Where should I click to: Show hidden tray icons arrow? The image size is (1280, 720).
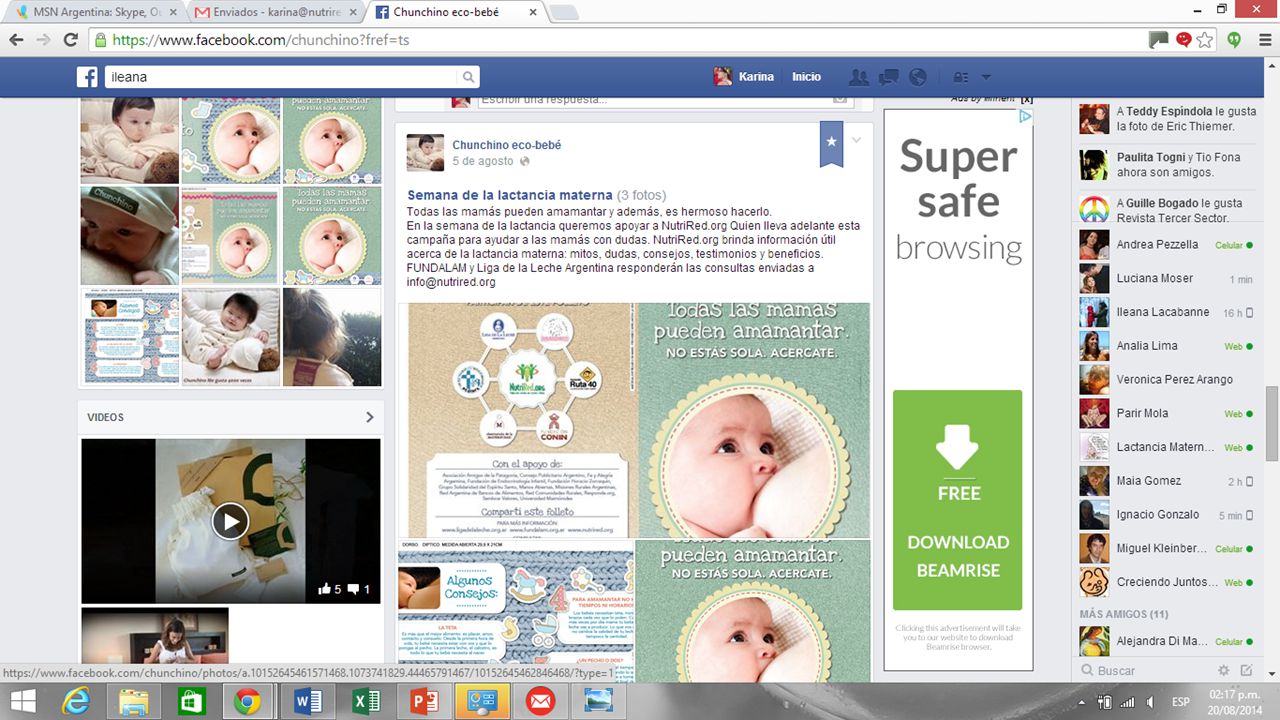pyautogui.click(x=1082, y=702)
